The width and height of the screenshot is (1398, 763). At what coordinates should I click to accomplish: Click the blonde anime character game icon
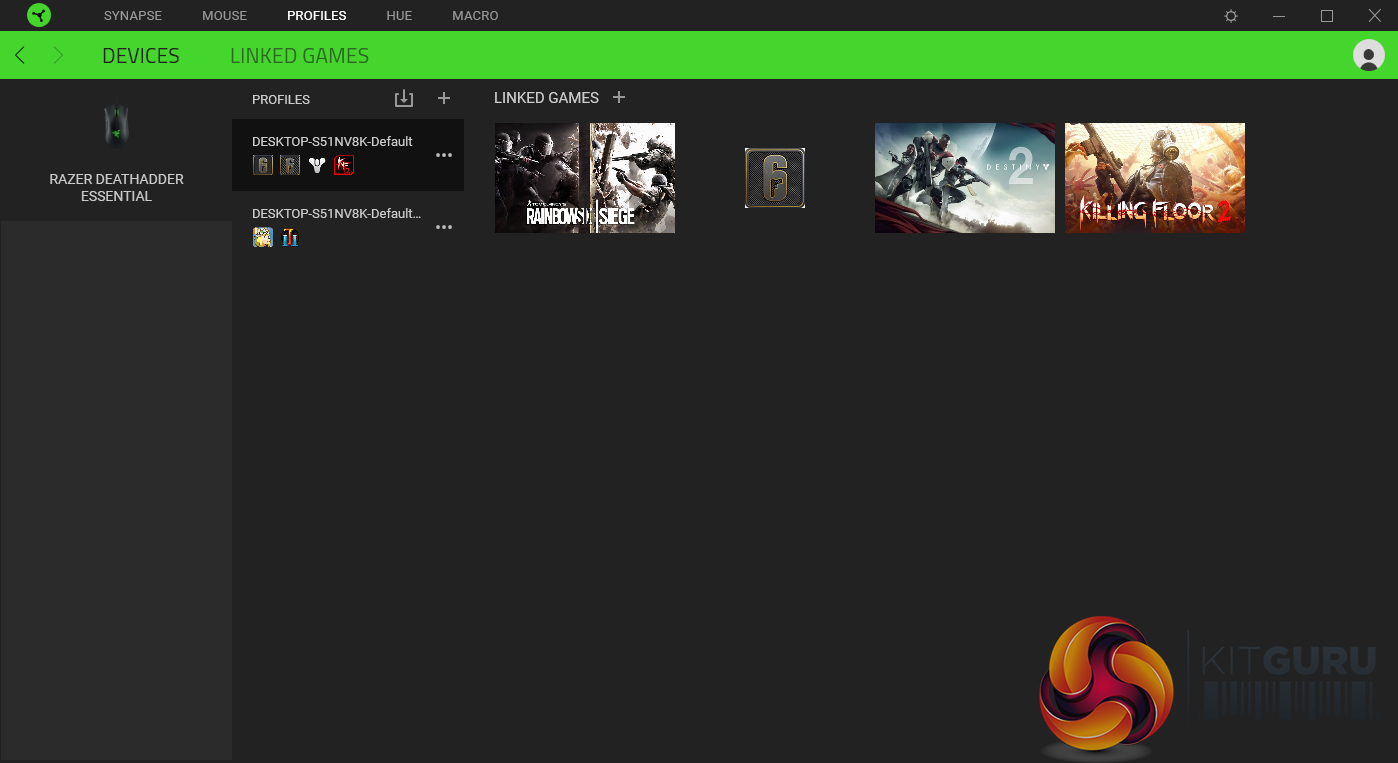(263, 237)
